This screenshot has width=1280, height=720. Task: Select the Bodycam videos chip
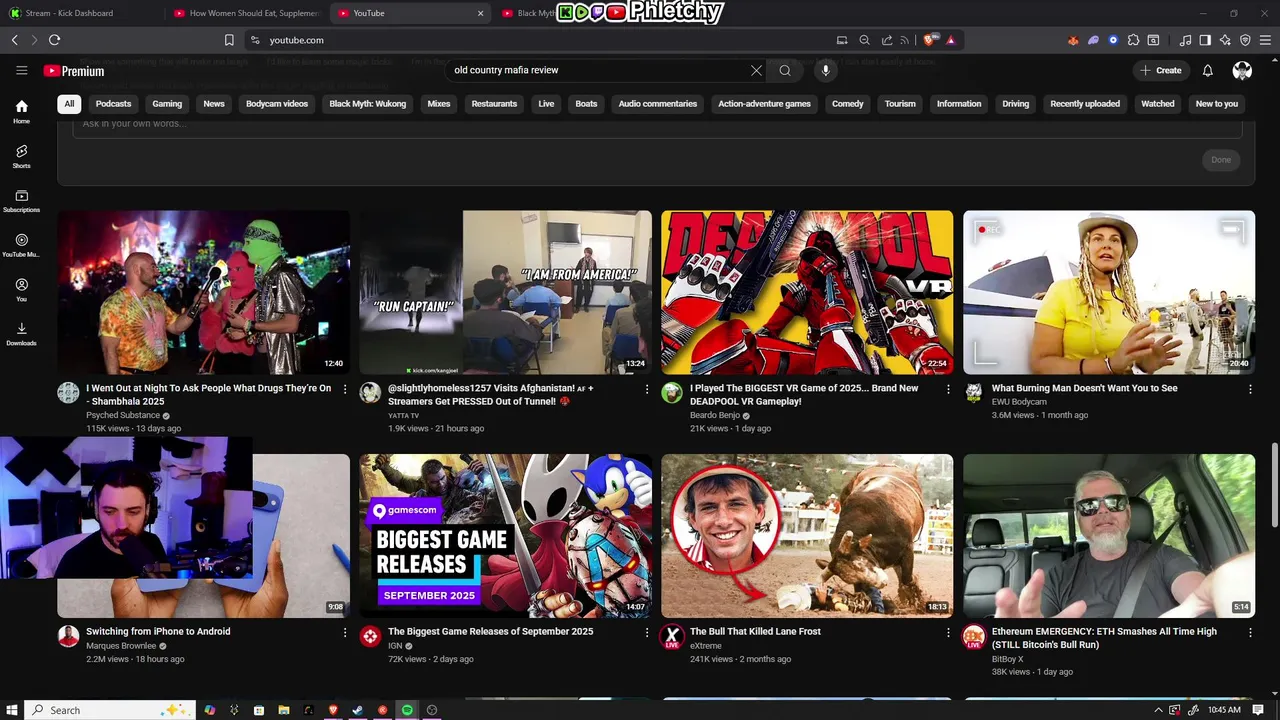[x=277, y=104]
